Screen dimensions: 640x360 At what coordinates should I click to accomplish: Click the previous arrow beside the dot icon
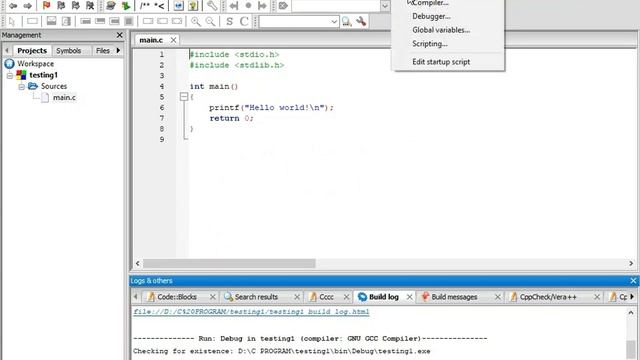(x=233, y=6)
